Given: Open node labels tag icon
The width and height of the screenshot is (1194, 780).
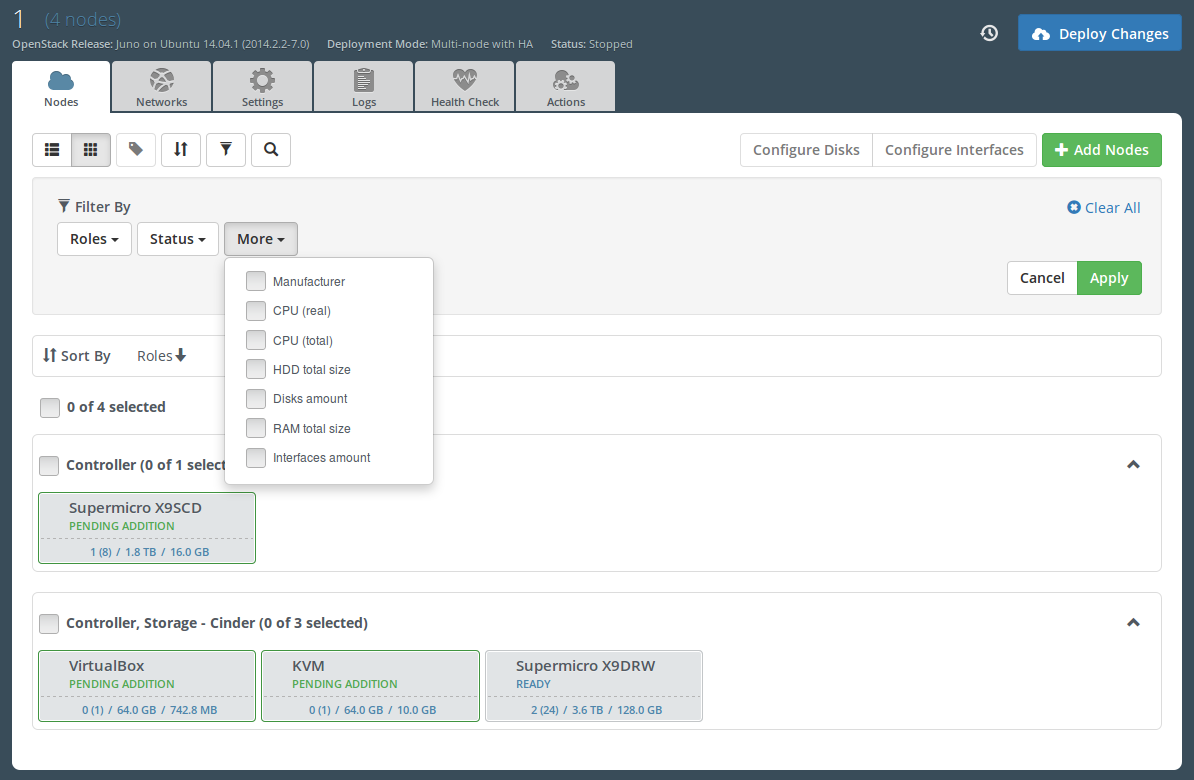Looking at the screenshot, I should 136,150.
